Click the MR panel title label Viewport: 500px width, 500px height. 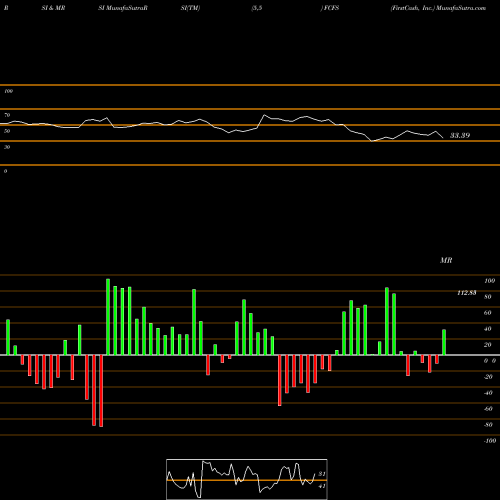[x=446, y=260]
